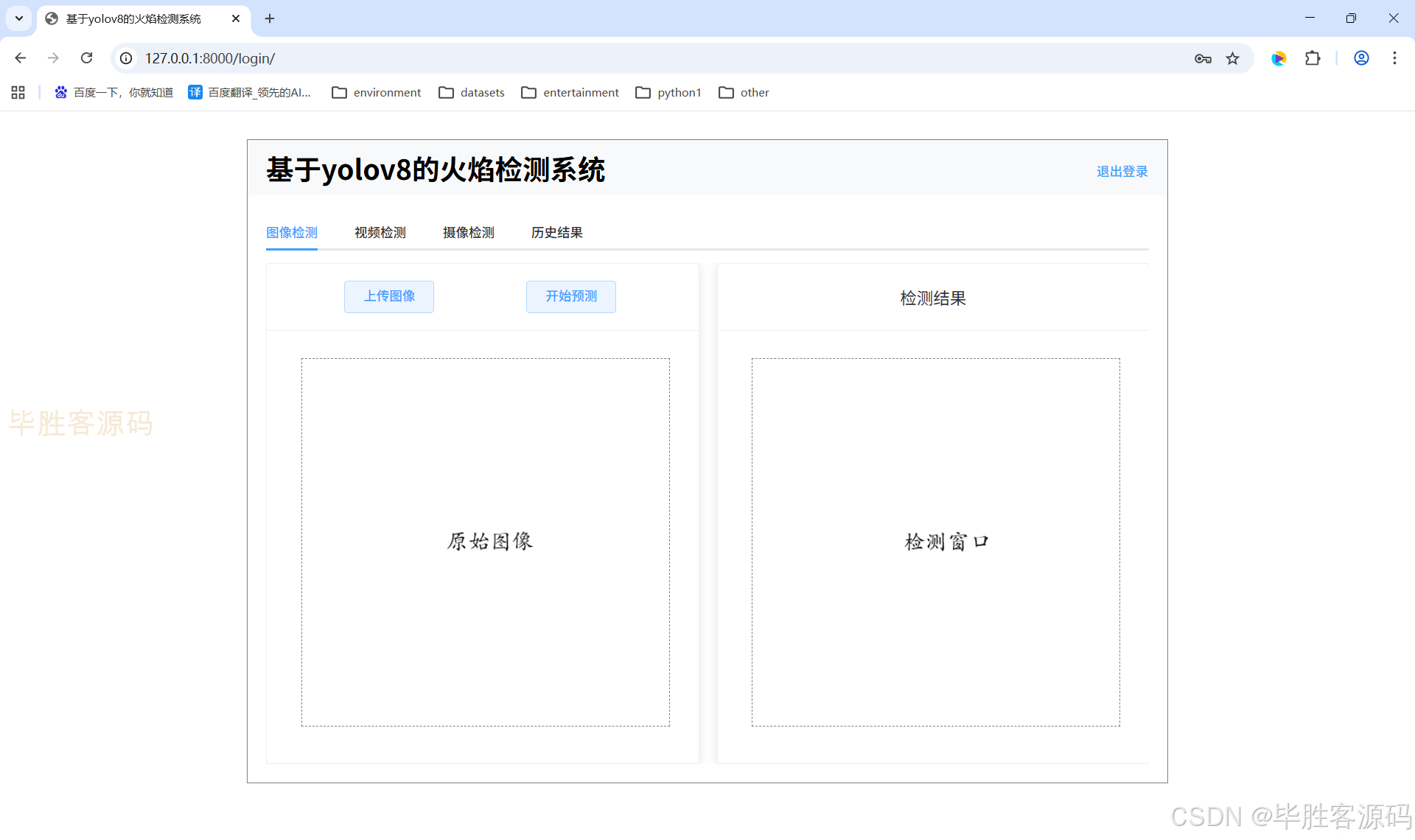Reload the page with the refresh icon
Viewport: 1415px width, 840px height.
[87, 58]
